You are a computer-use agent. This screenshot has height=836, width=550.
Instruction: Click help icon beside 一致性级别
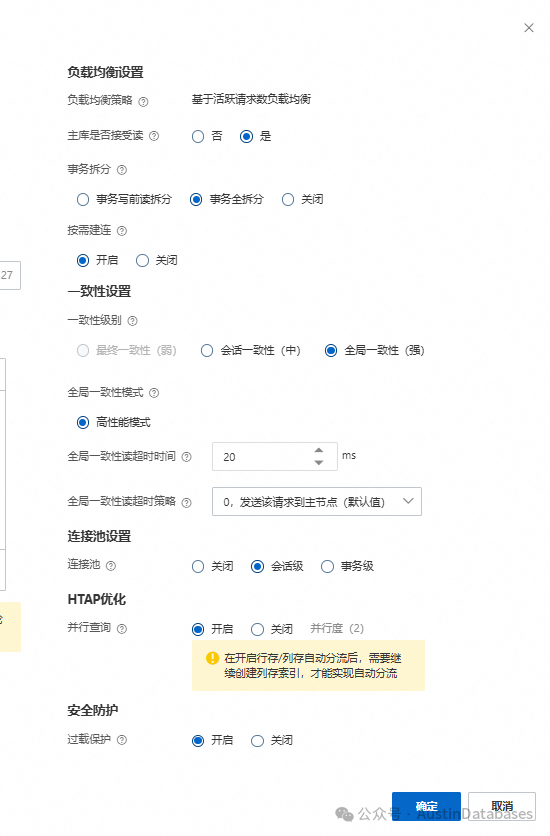click(x=133, y=320)
